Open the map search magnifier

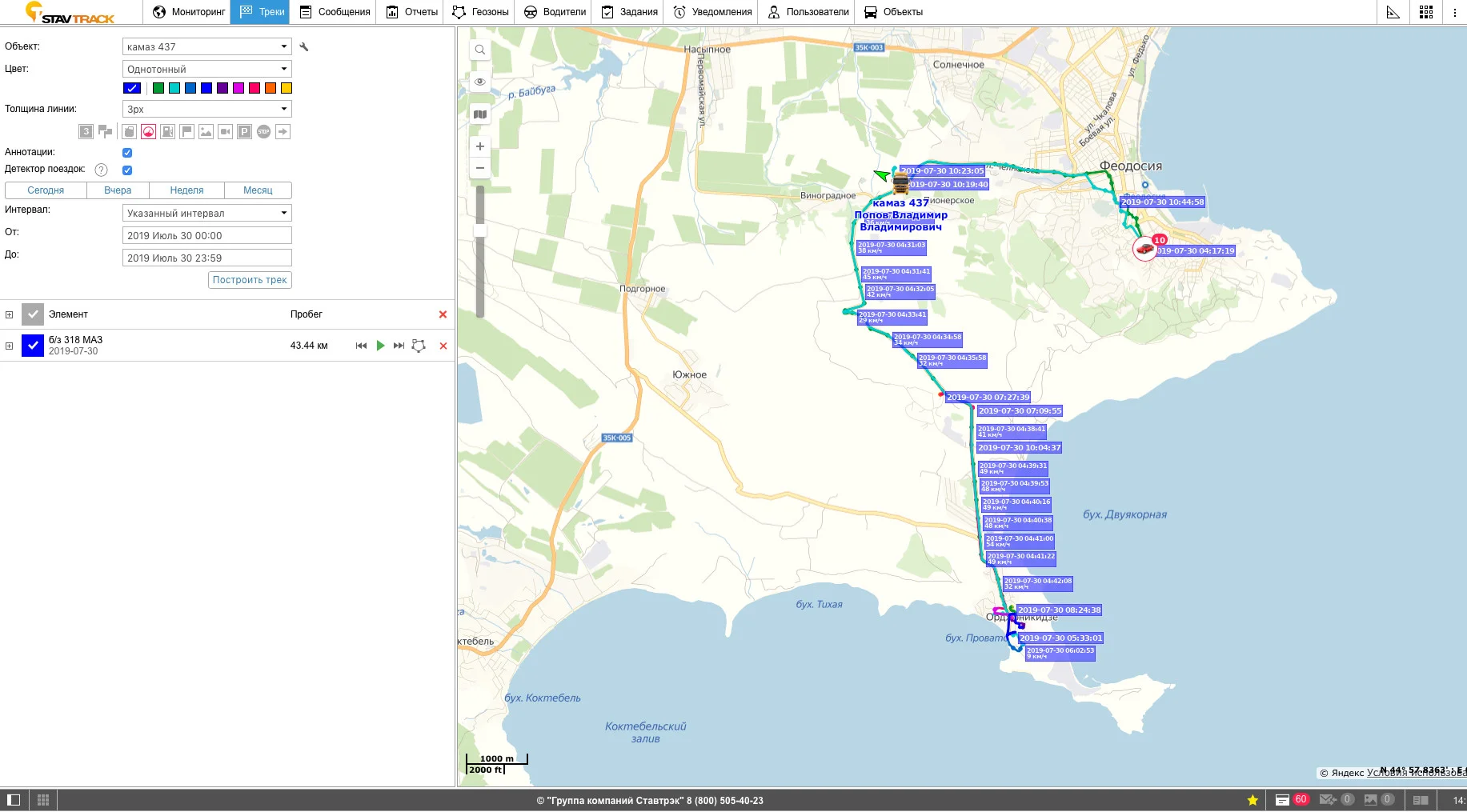pos(480,50)
